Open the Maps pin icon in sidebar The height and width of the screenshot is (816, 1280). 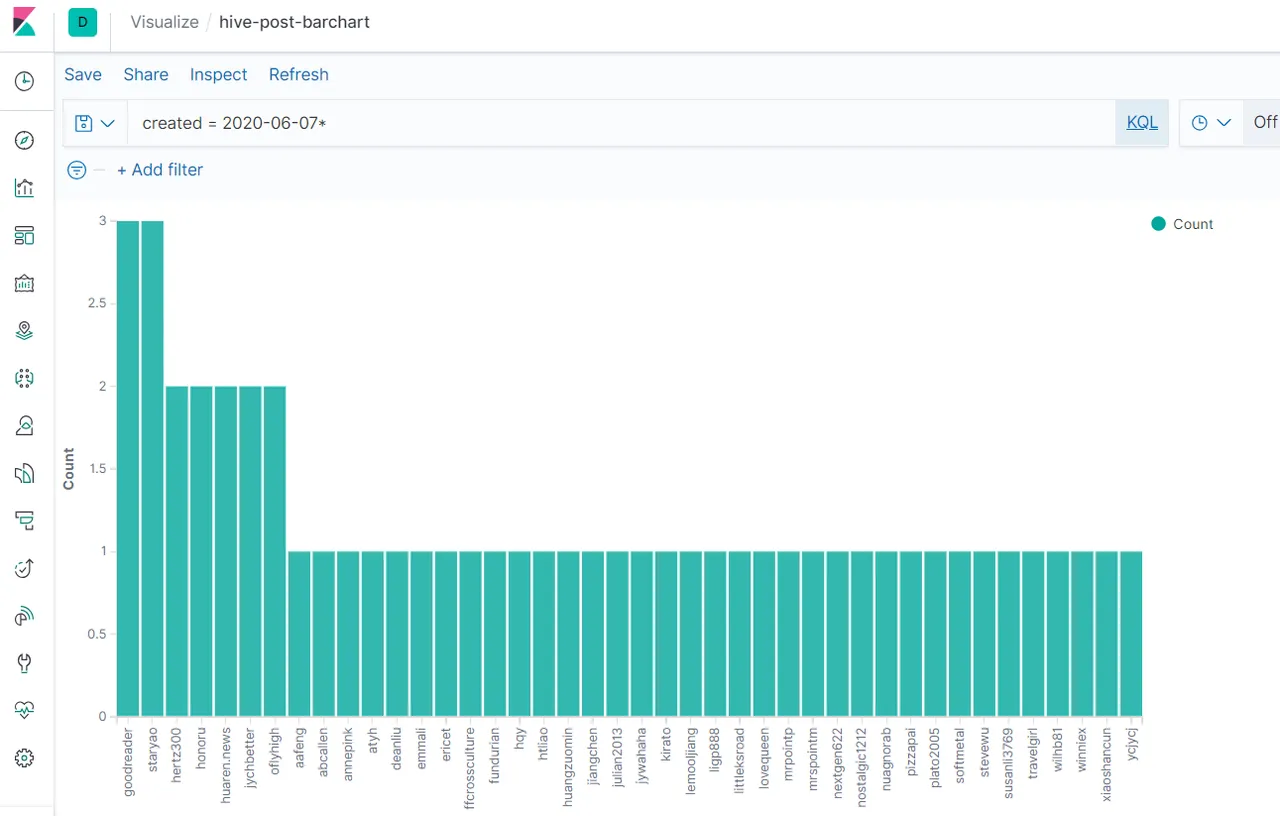tap(25, 331)
